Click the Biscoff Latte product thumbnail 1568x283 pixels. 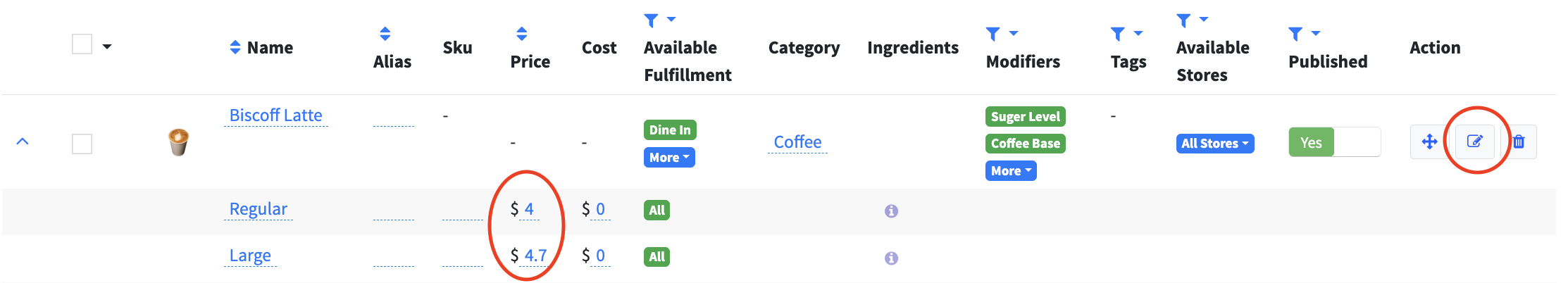point(178,141)
